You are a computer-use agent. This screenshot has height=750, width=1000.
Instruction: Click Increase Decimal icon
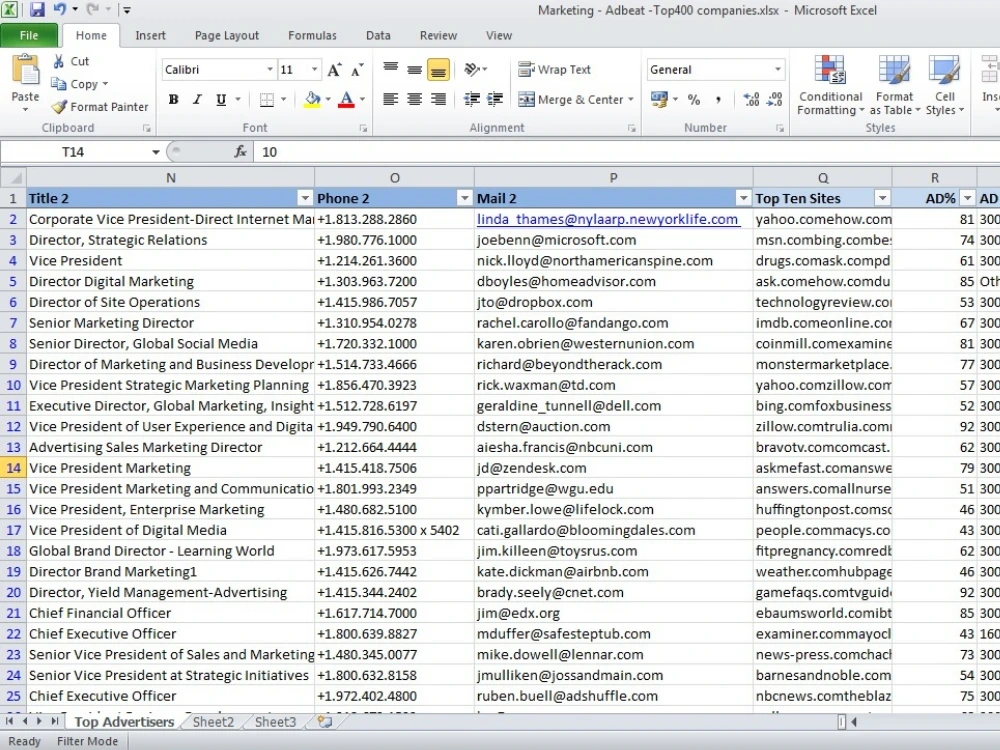pyautogui.click(x=751, y=99)
